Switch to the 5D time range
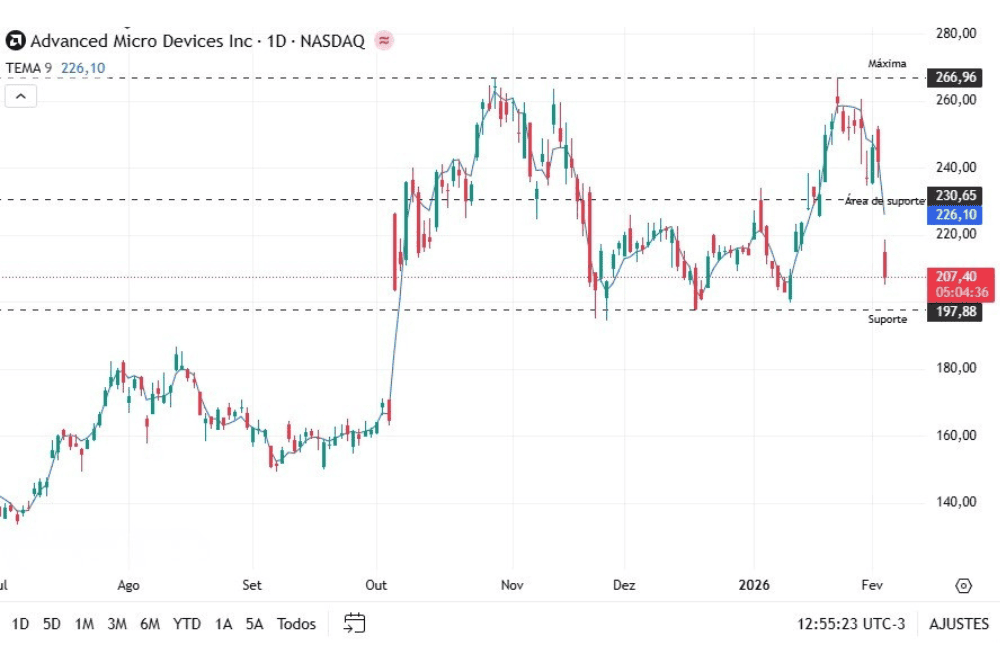This screenshot has width=1000, height=666. point(52,624)
